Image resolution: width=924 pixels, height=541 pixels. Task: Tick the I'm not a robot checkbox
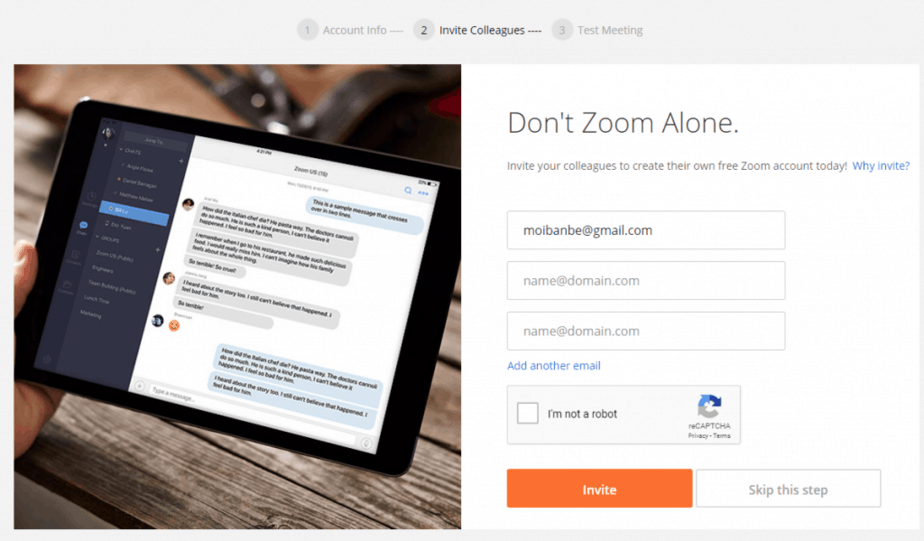pos(527,413)
